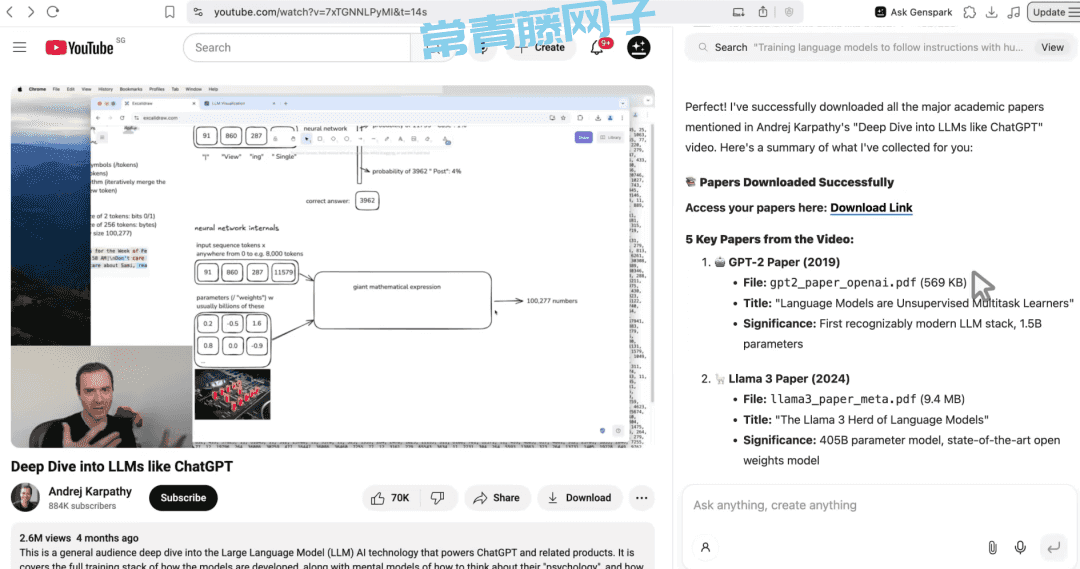Open YouTube notifications bell

pyautogui.click(x=597, y=48)
